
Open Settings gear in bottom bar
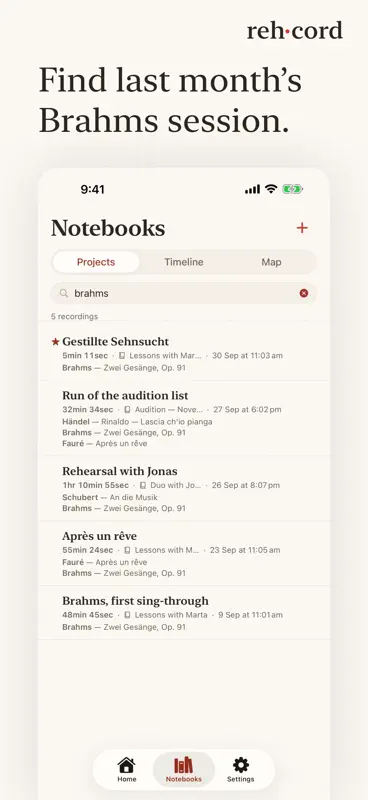tap(240, 765)
